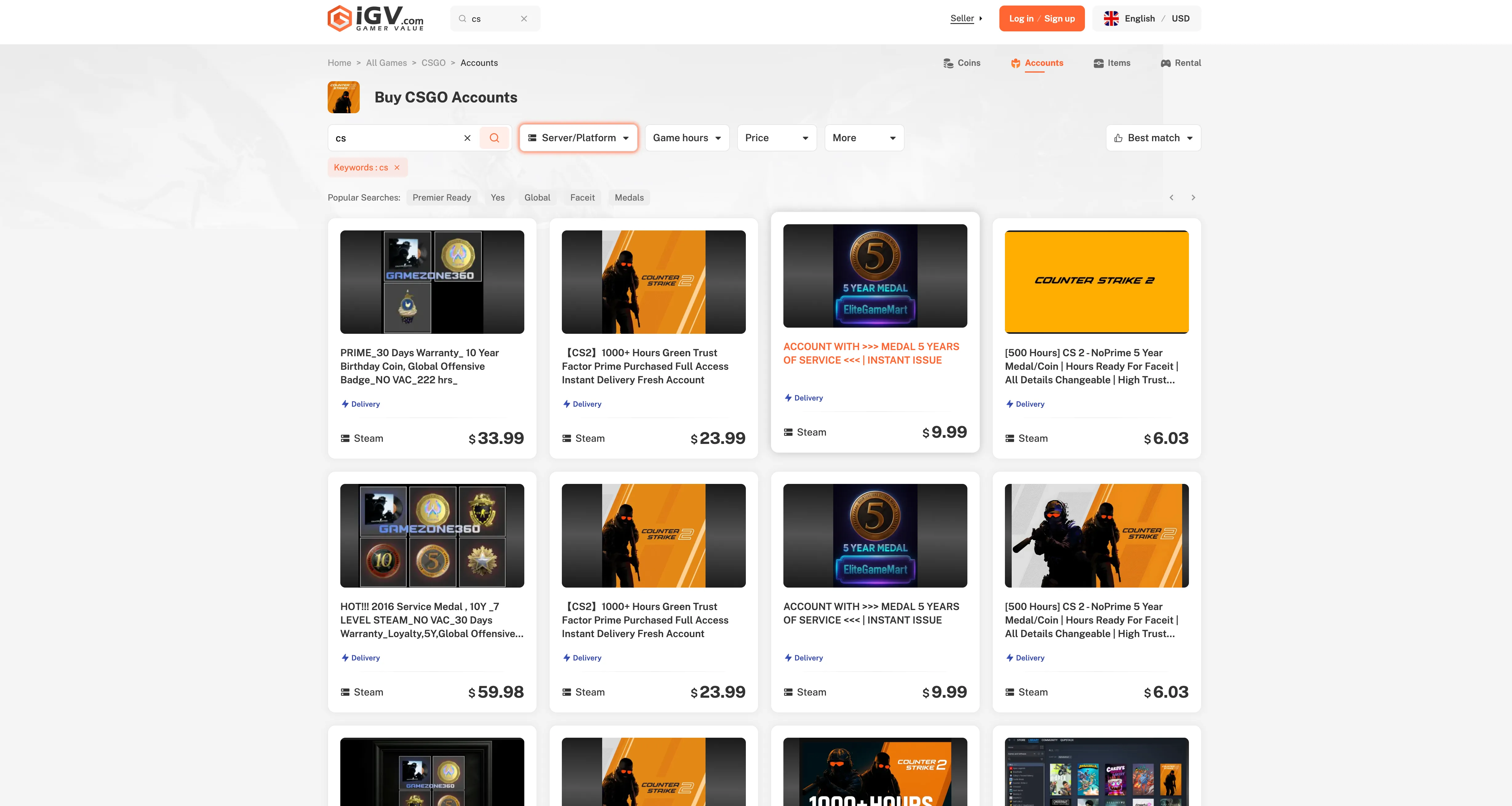This screenshot has width=1512, height=806.
Task: Click the Items section icon
Action: [x=1098, y=63]
